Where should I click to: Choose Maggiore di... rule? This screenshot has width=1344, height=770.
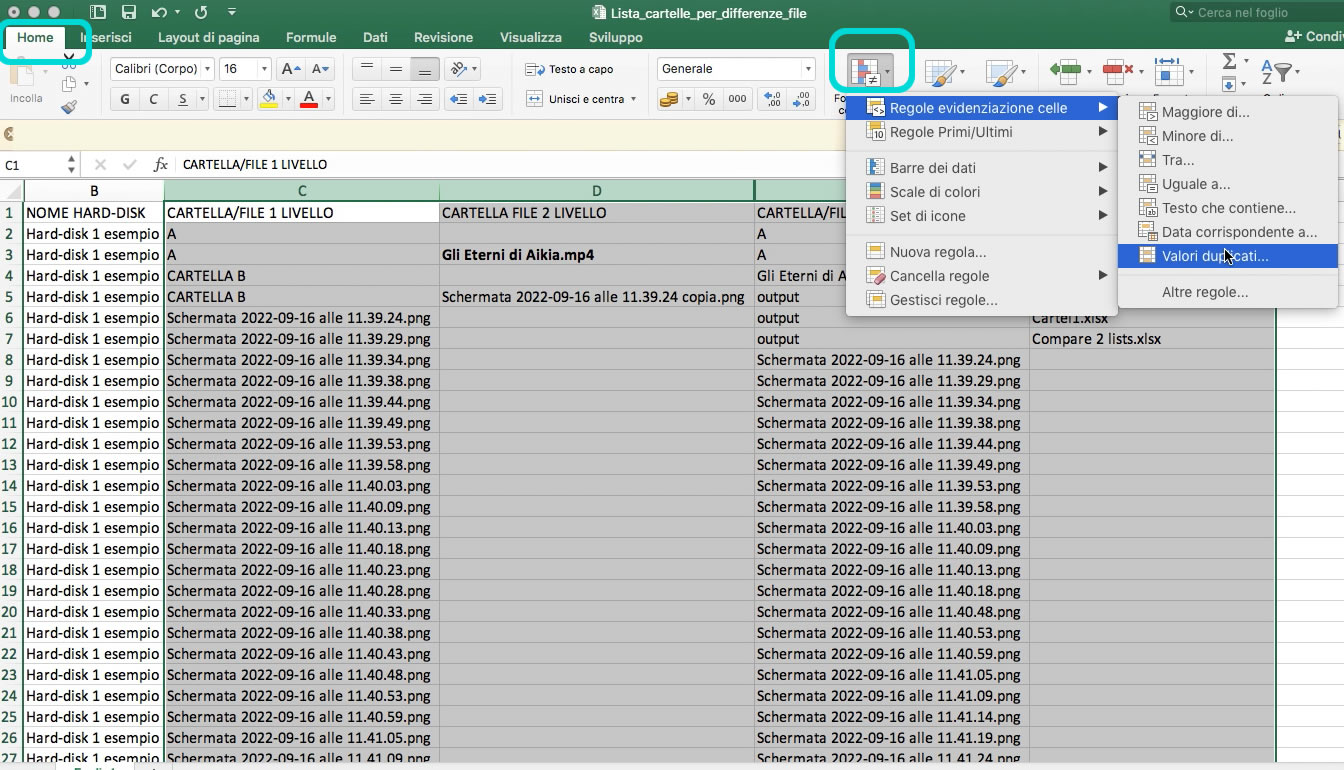click(x=1228, y=112)
